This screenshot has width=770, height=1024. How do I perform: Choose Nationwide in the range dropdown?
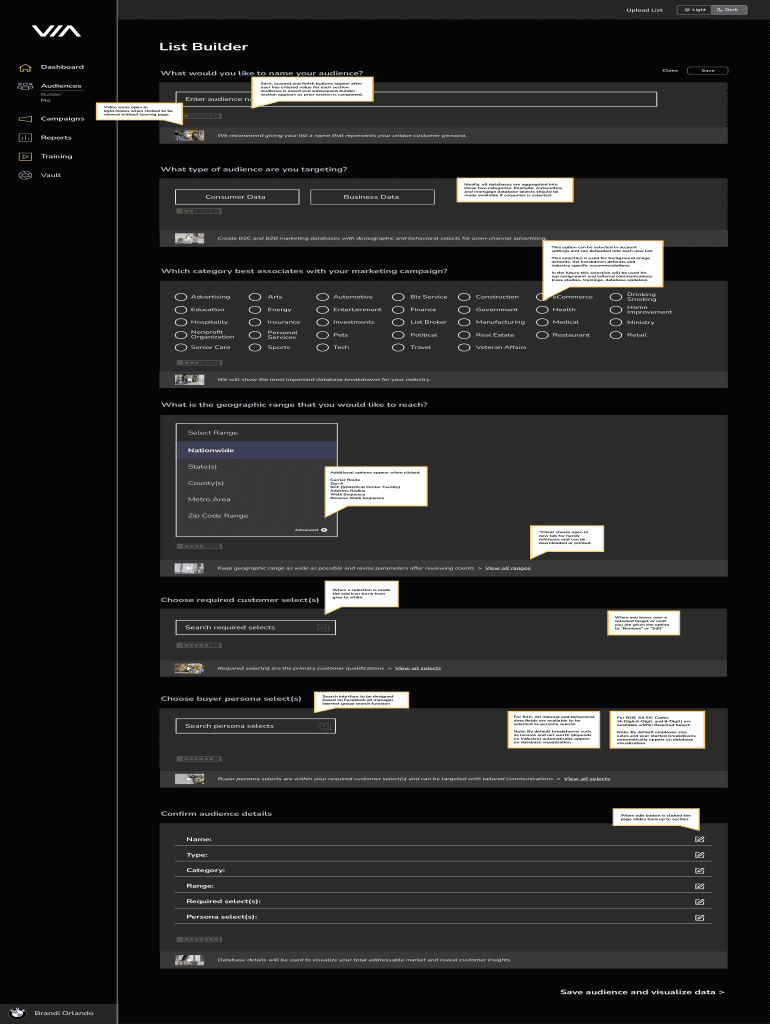211,451
